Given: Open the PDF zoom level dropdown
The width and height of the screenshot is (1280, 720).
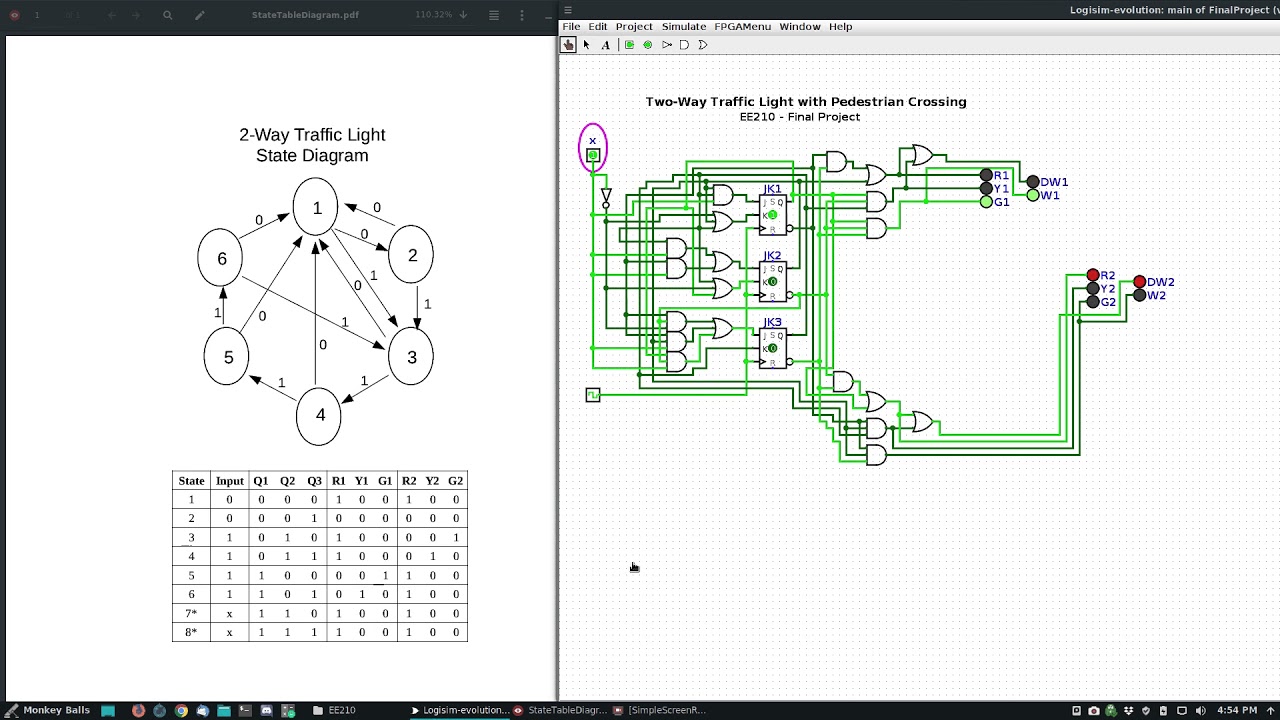Looking at the screenshot, I should click(463, 15).
